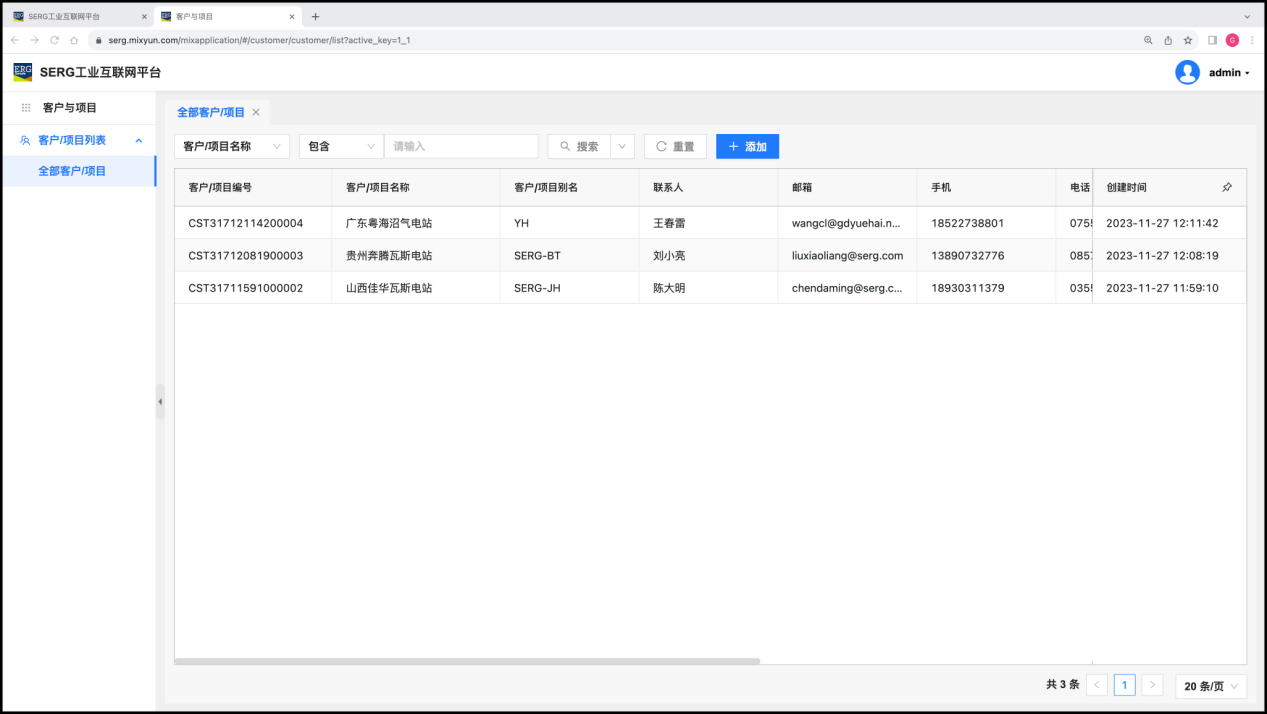Viewport: 1267px width, 714px height.
Task: Open the 20 条/页 page size dropdown
Action: (x=1210, y=686)
